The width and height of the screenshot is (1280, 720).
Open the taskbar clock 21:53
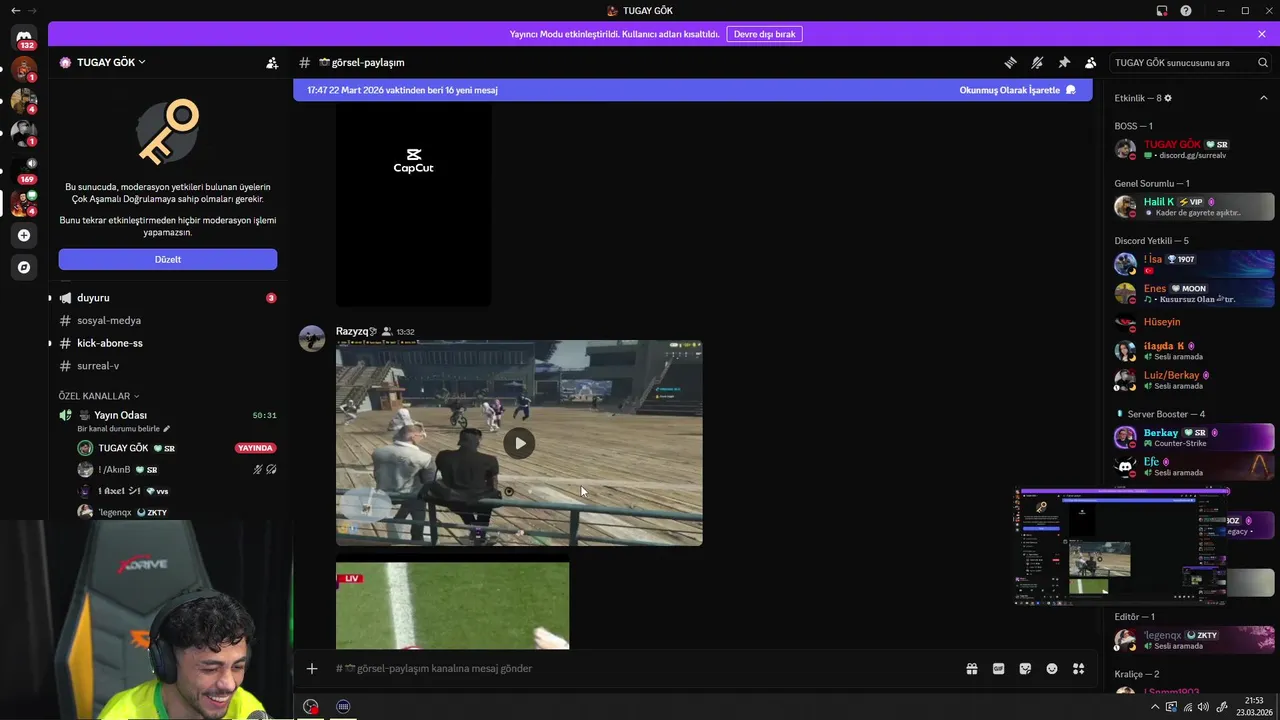tap(1253, 706)
